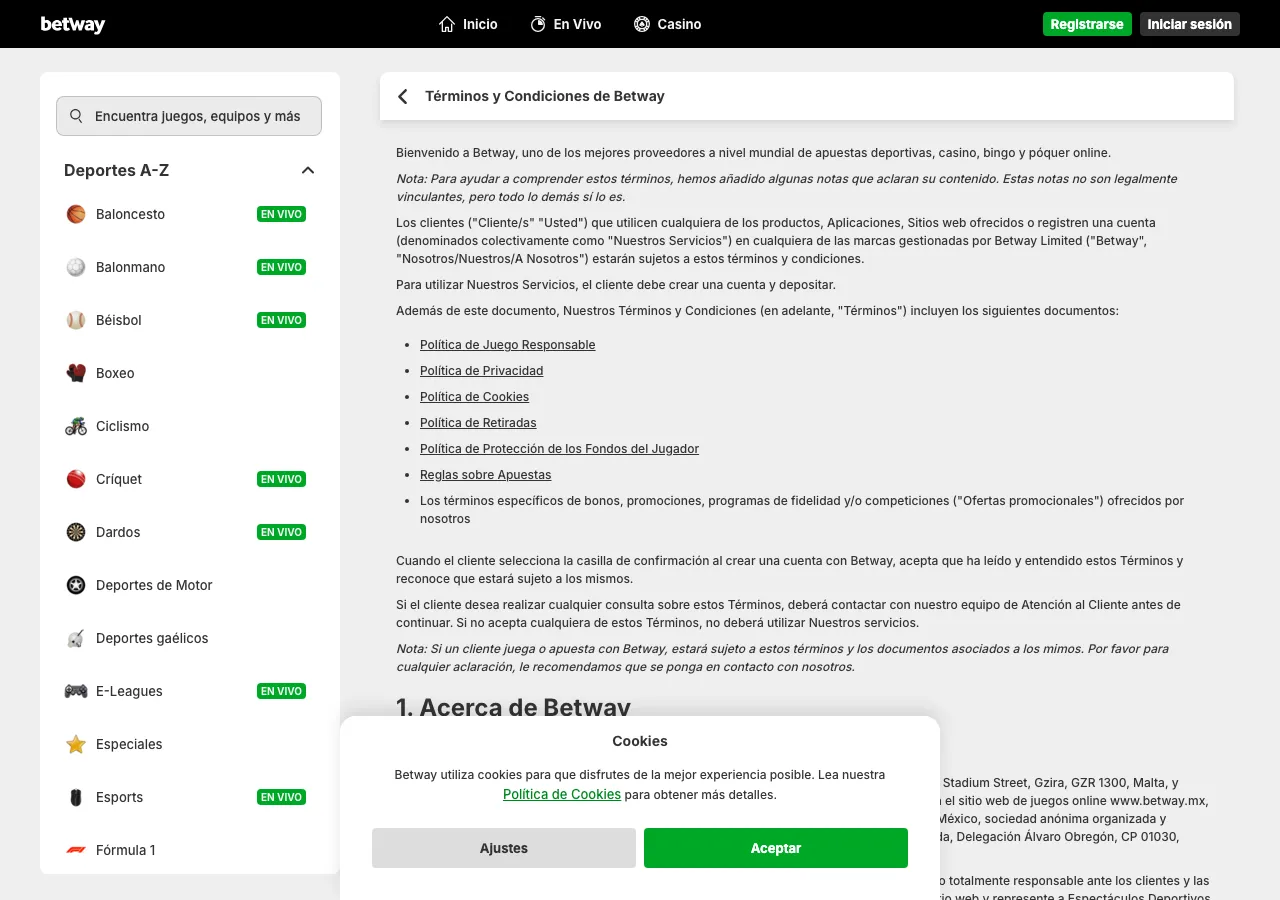Click the Deportes gaélicos icon
Image resolution: width=1280 pixels, height=900 pixels.
tap(76, 638)
